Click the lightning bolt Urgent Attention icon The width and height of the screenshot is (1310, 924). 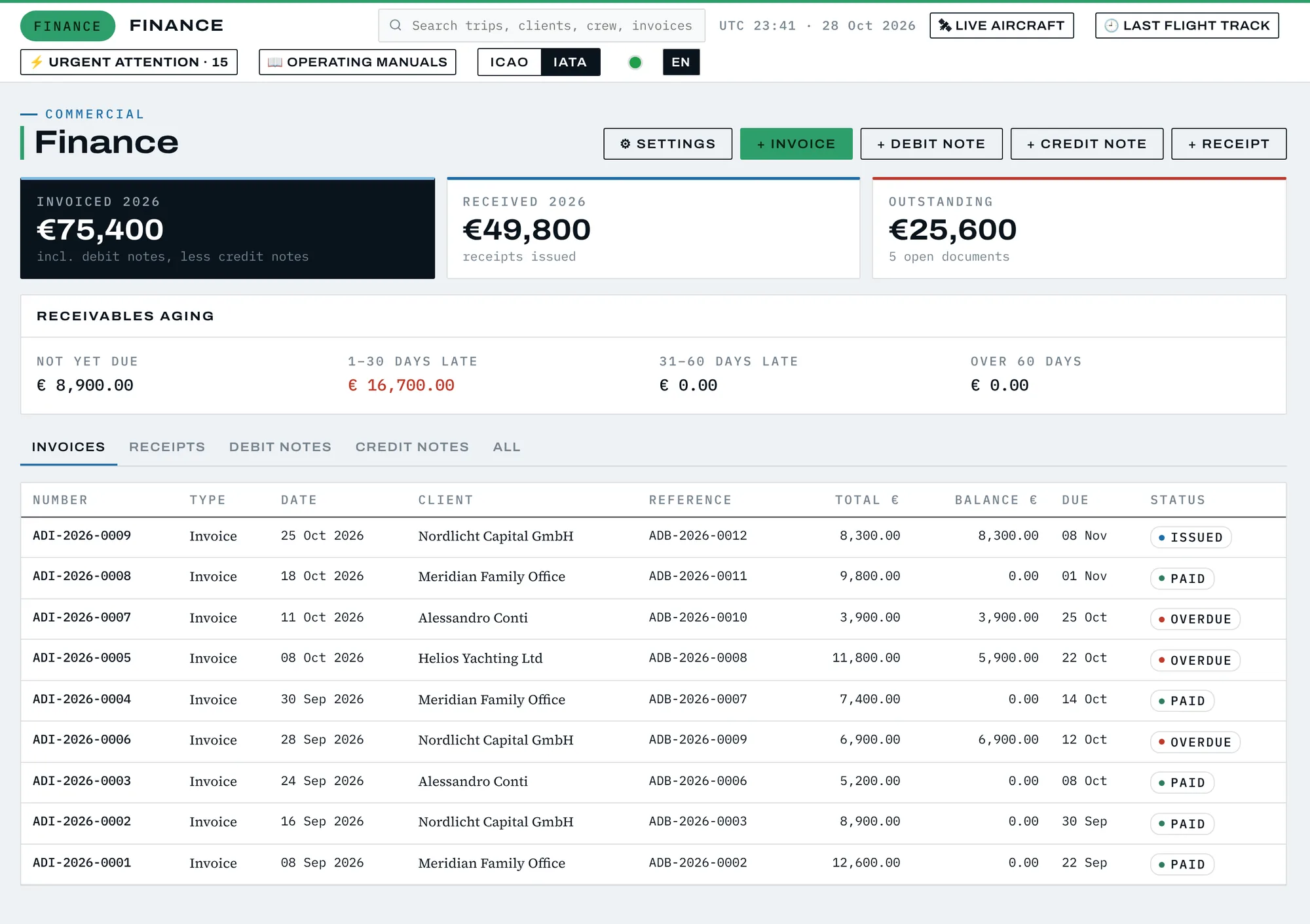[x=37, y=62]
